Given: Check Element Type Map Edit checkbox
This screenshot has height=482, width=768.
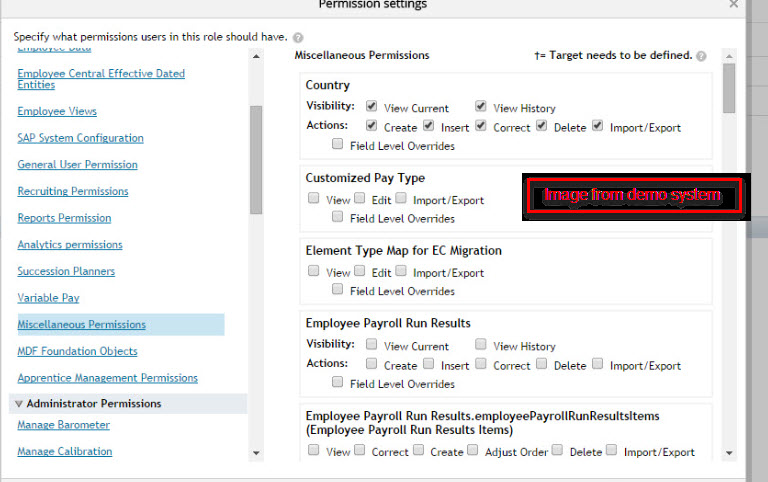Looking at the screenshot, I should pyautogui.click(x=360, y=270).
